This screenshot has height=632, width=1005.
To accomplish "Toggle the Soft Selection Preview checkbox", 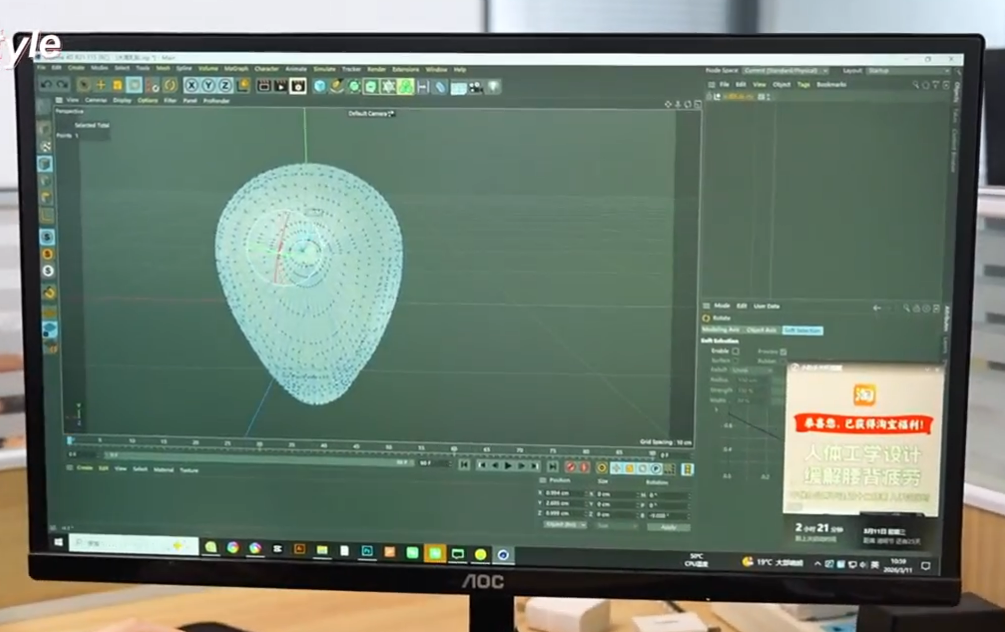I will pyautogui.click(x=783, y=352).
